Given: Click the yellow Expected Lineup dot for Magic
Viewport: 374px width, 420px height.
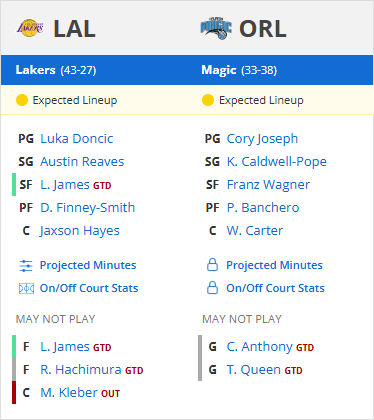Looking at the screenshot, I should click(x=208, y=100).
